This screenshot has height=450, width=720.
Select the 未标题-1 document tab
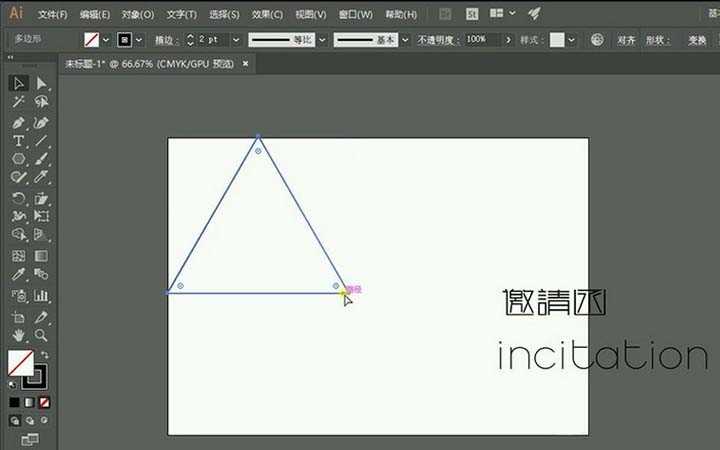tap(150, 64)
